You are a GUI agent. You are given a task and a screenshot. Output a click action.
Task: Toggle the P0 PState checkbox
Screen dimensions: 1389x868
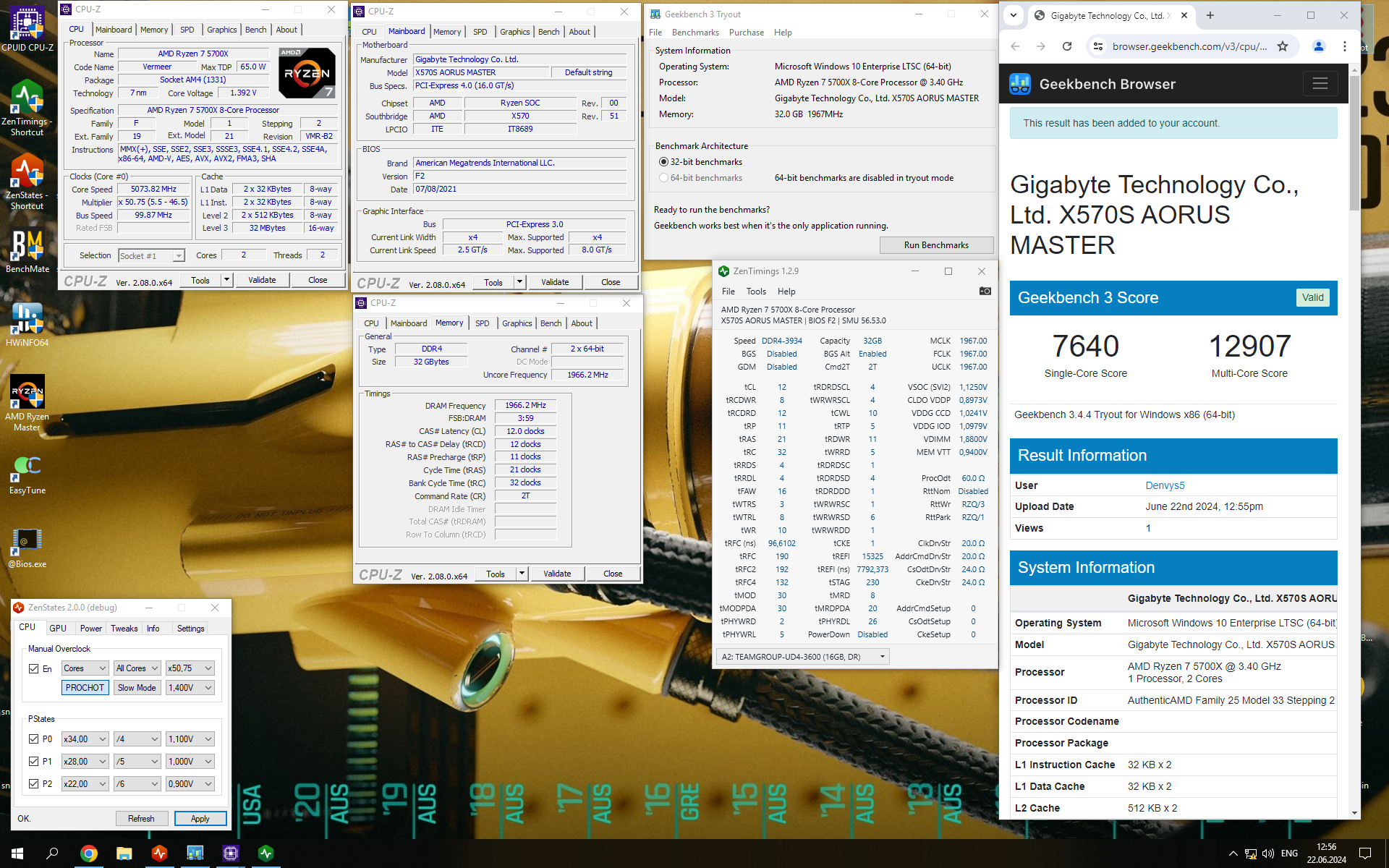click(33, 739)
